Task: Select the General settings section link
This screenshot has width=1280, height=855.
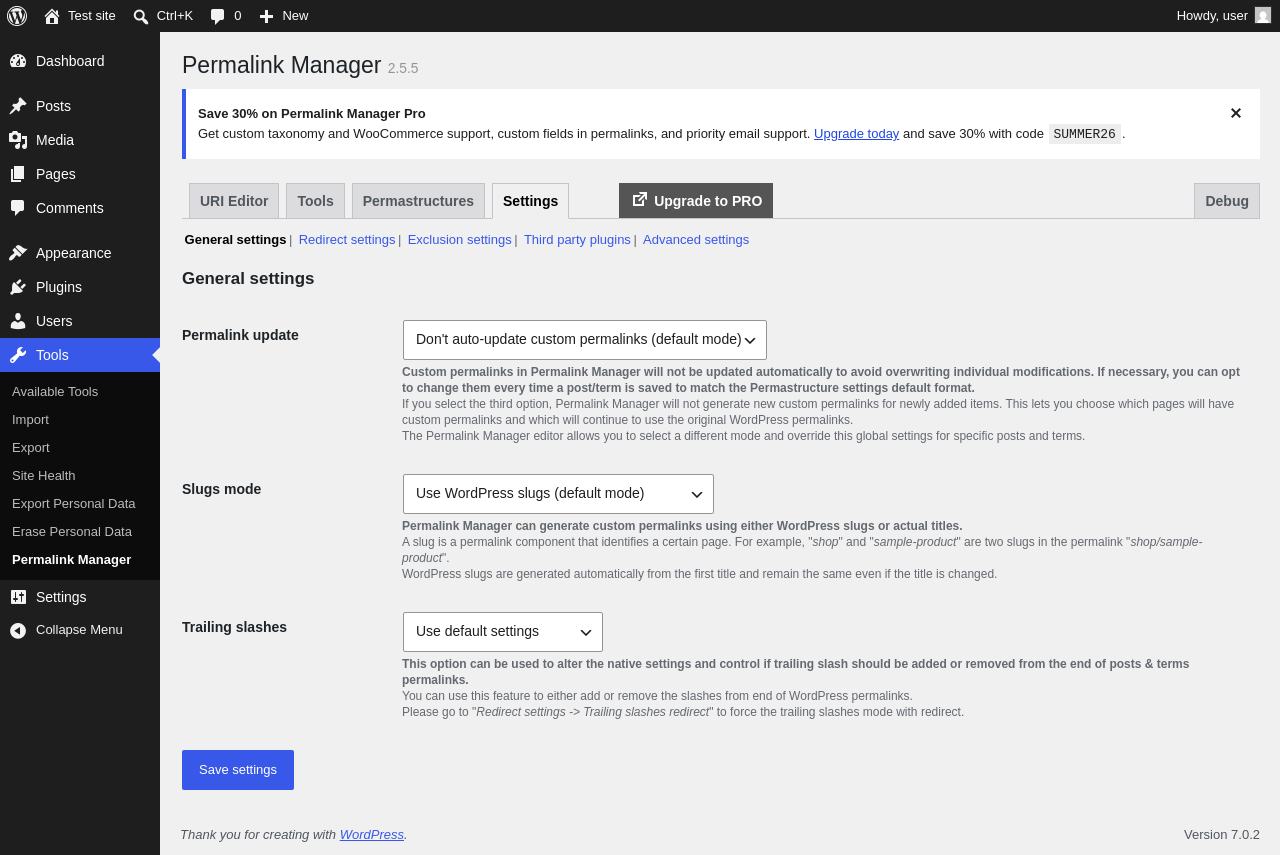Action: point(235,239)
